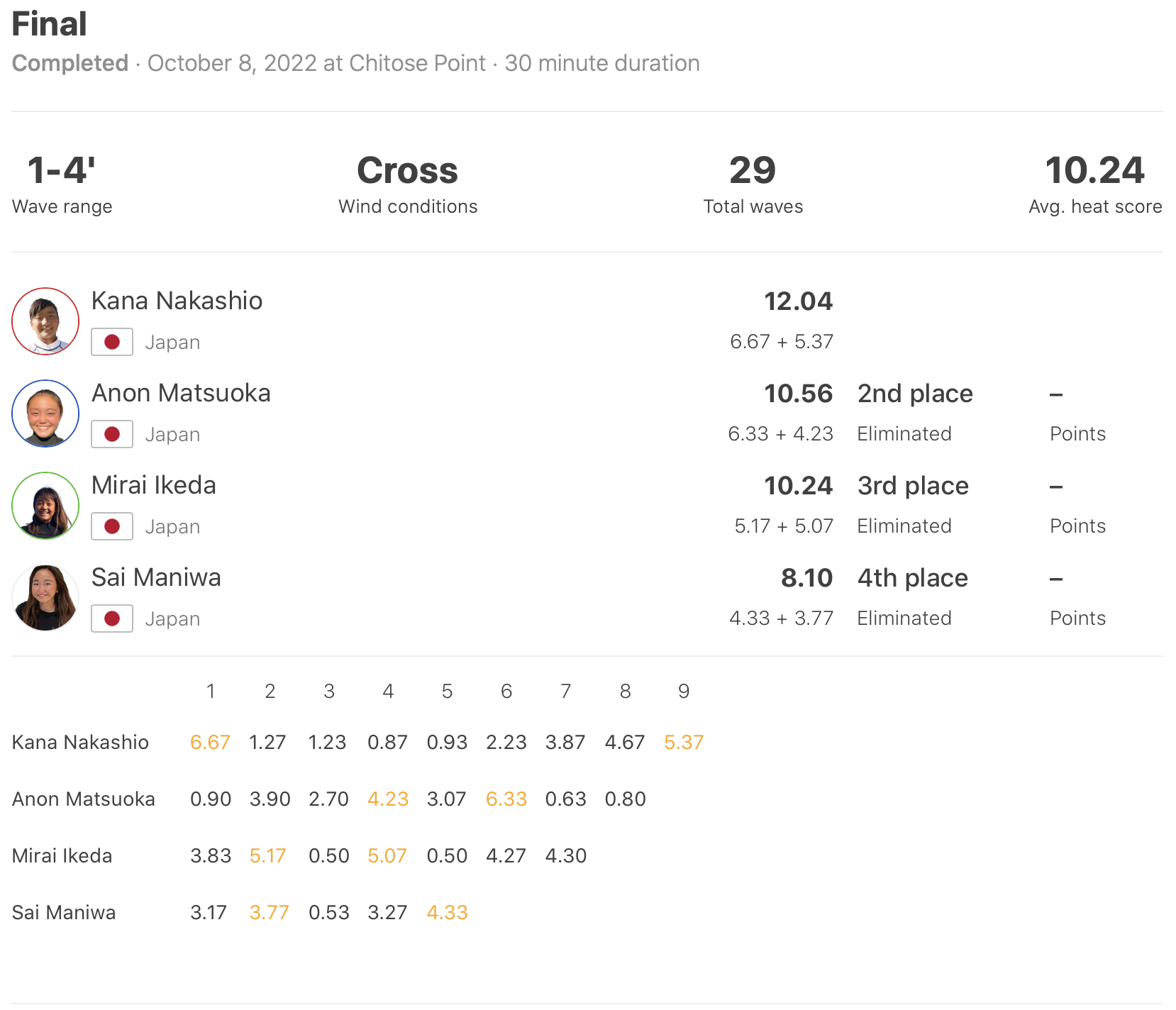Select Kana Nakashio's highlighted 6.67 wave score
The image size is (1176, 1010).
point(210,743)
